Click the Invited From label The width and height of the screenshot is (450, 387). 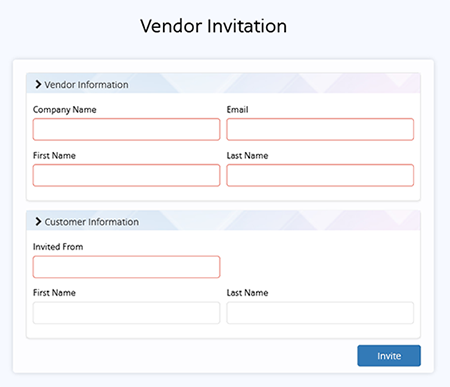click(x=58, y=247)
